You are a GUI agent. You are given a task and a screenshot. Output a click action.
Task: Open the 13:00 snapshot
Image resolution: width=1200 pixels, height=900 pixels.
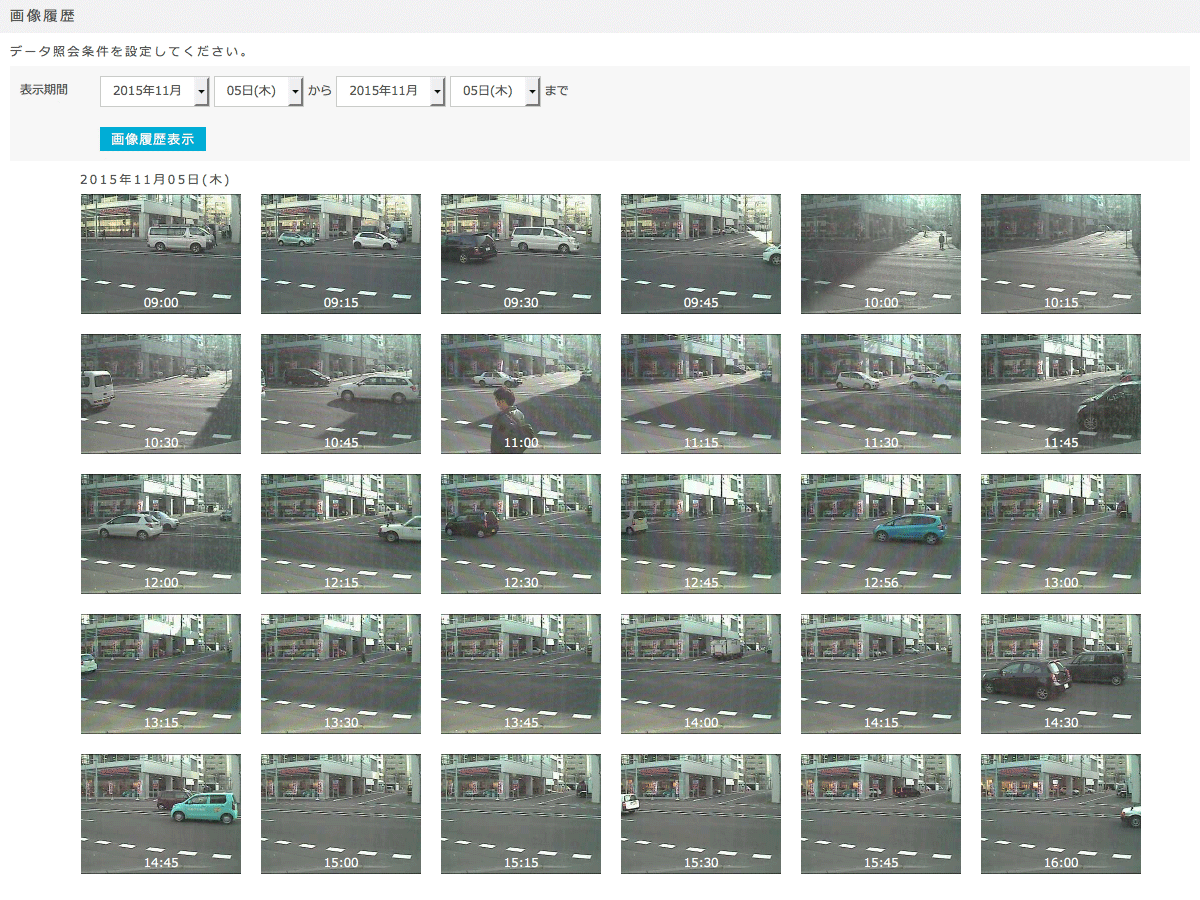pyautogui.click(x=1061, y=534)
